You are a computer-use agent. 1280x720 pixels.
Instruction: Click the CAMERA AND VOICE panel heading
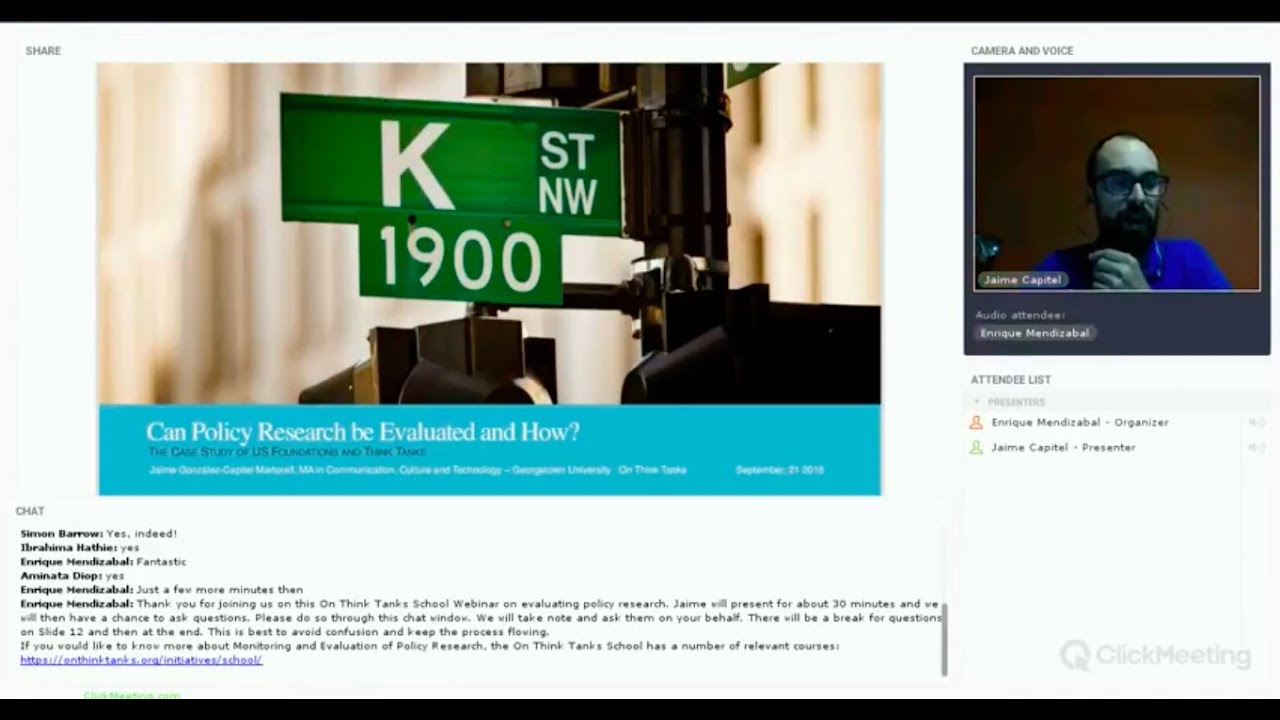click(x=1022, y=51)
